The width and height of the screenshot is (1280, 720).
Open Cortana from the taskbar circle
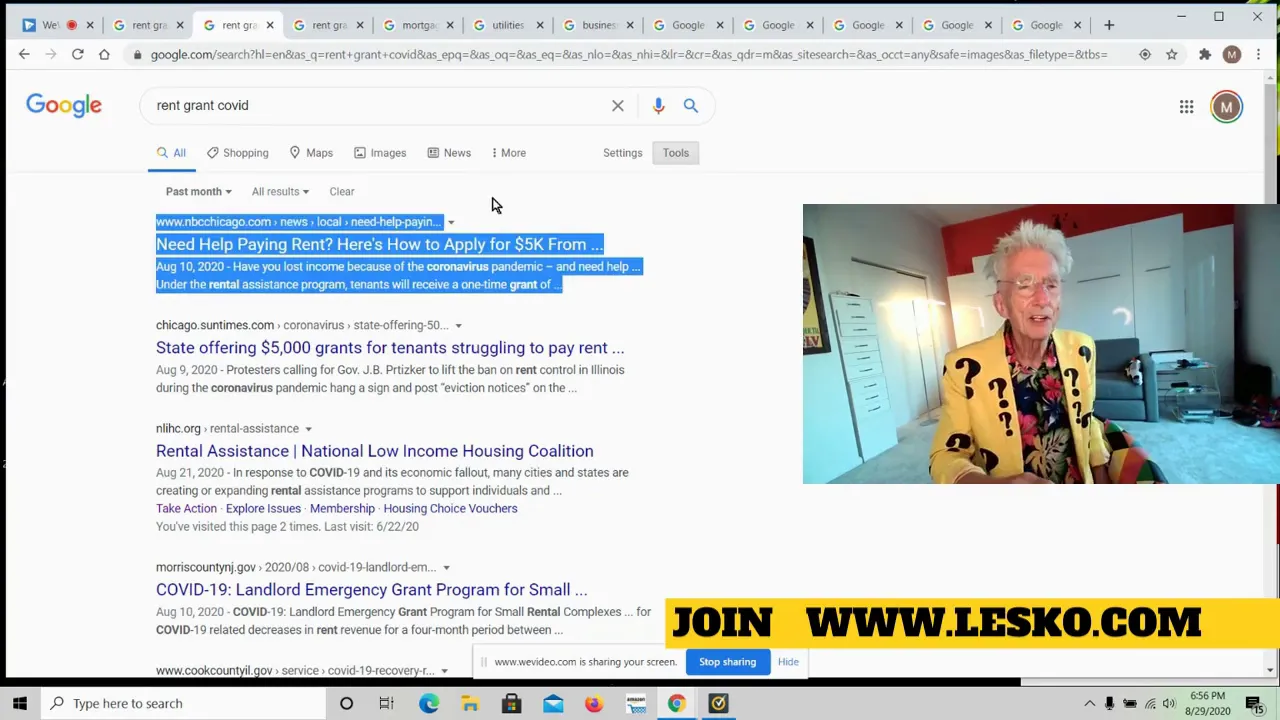click(x=346, y=703)
